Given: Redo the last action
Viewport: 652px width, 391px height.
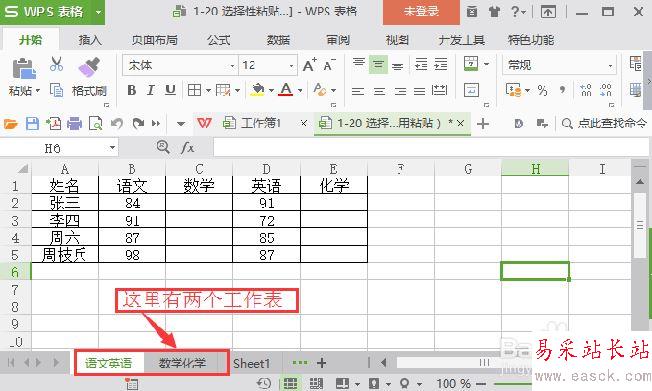Looking at the screenshot, I should point(138,124).
